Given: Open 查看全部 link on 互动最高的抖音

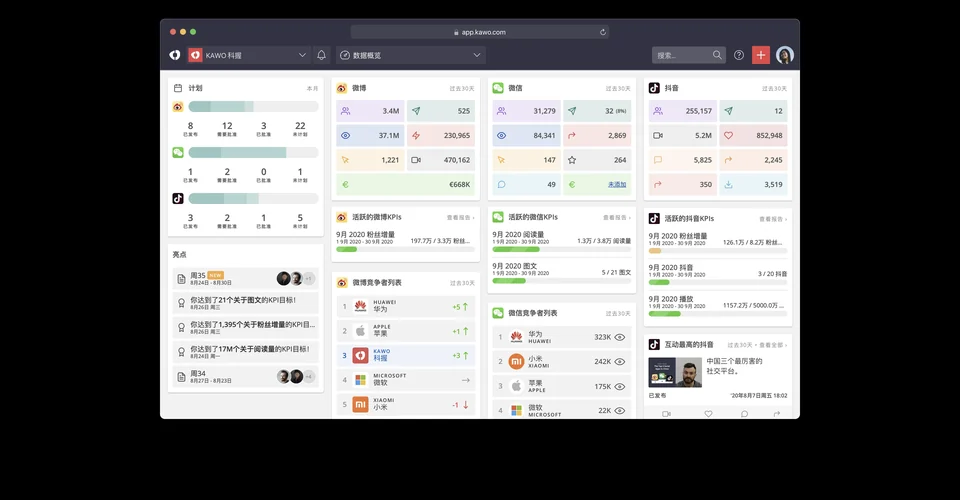Looking at the screenshot, I should [x=773, y=345].
